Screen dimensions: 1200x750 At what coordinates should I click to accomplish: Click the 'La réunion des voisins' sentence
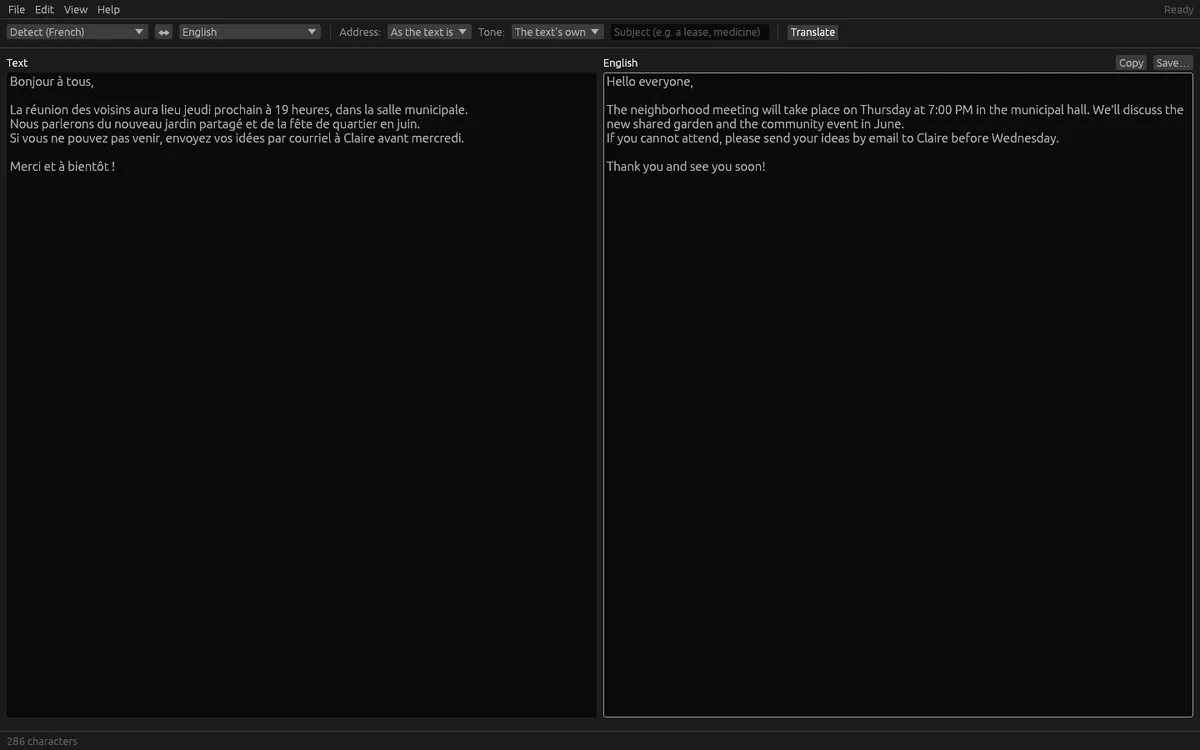tap(239, 110)
